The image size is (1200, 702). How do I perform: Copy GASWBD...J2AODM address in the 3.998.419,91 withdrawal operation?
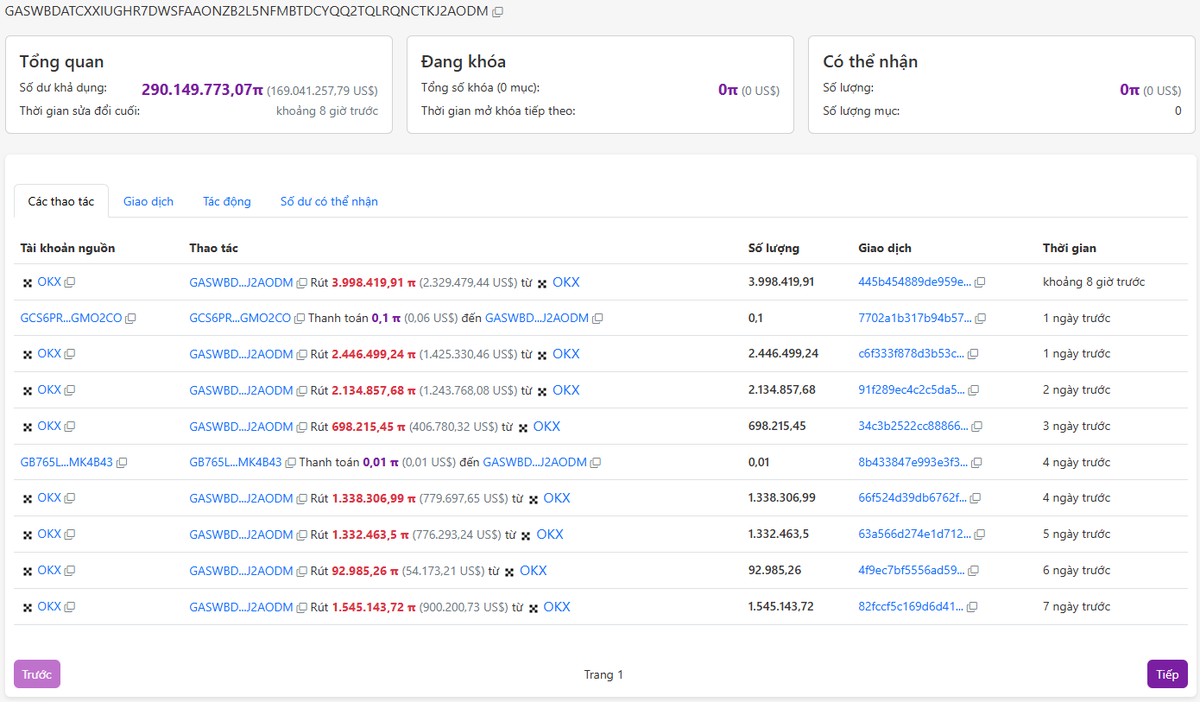click(x=302, y=283)
